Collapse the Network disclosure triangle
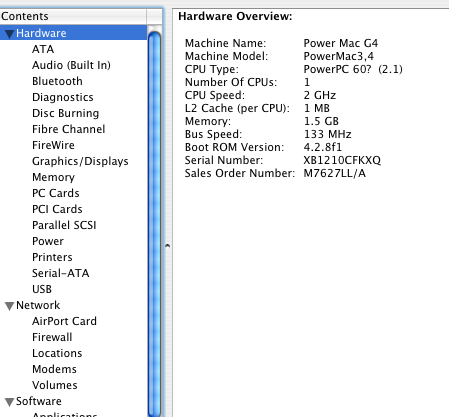The width and height of the screenshot is (449, 417). [x=9, y=306]
